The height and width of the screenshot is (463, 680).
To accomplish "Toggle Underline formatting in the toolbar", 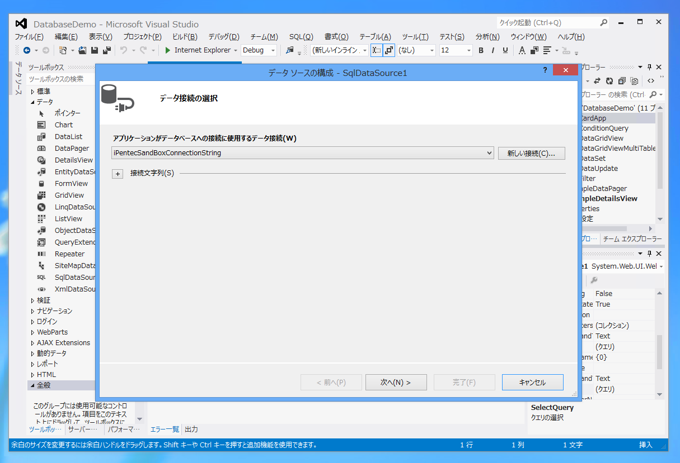I will tap(505, 50).
